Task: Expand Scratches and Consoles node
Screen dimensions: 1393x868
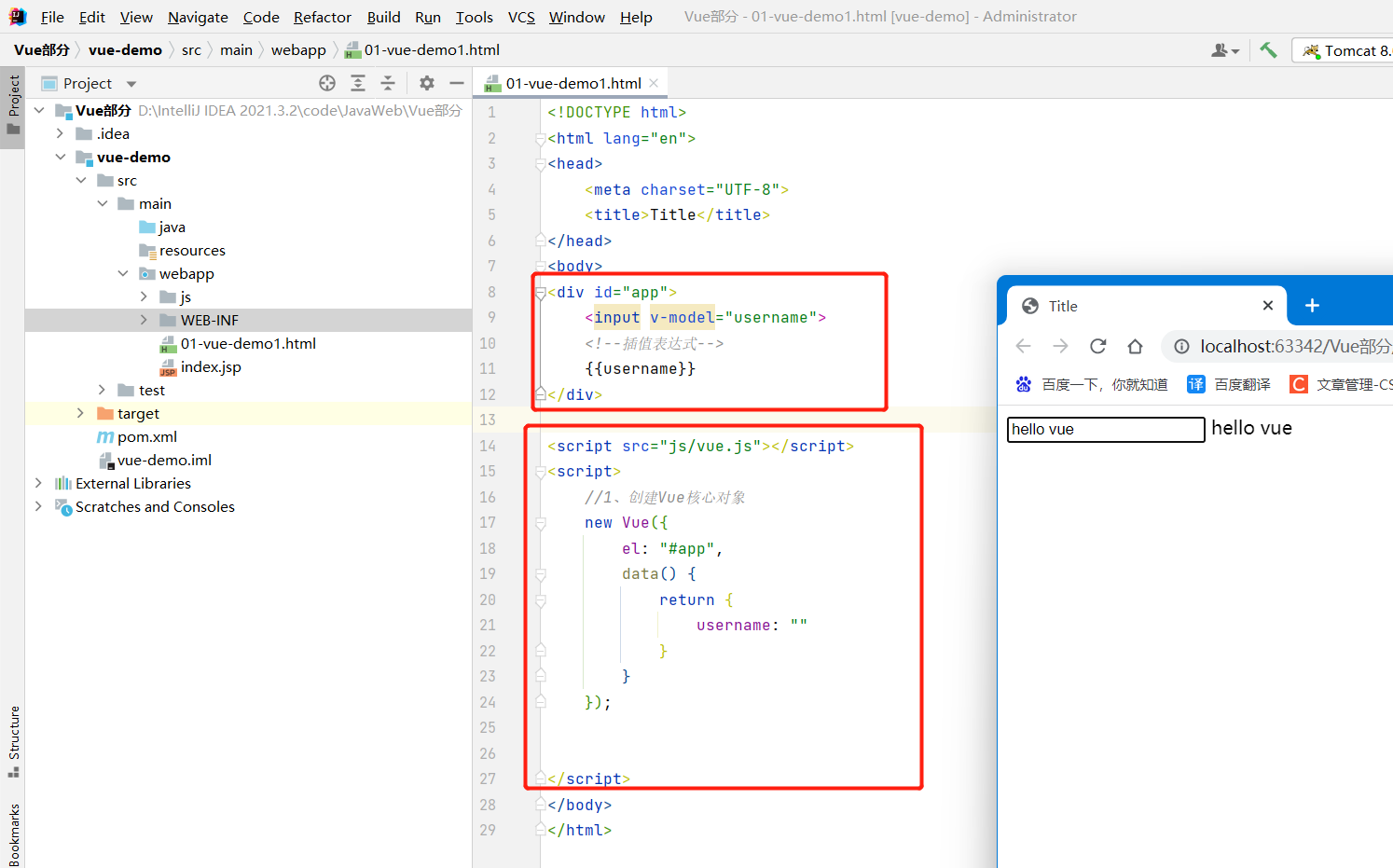Action: [x=39, y=506]
